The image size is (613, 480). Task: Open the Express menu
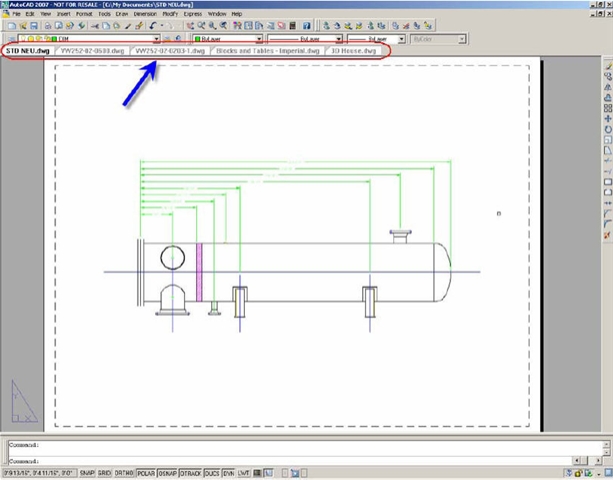pyautogui.click(x=193, y=14)
